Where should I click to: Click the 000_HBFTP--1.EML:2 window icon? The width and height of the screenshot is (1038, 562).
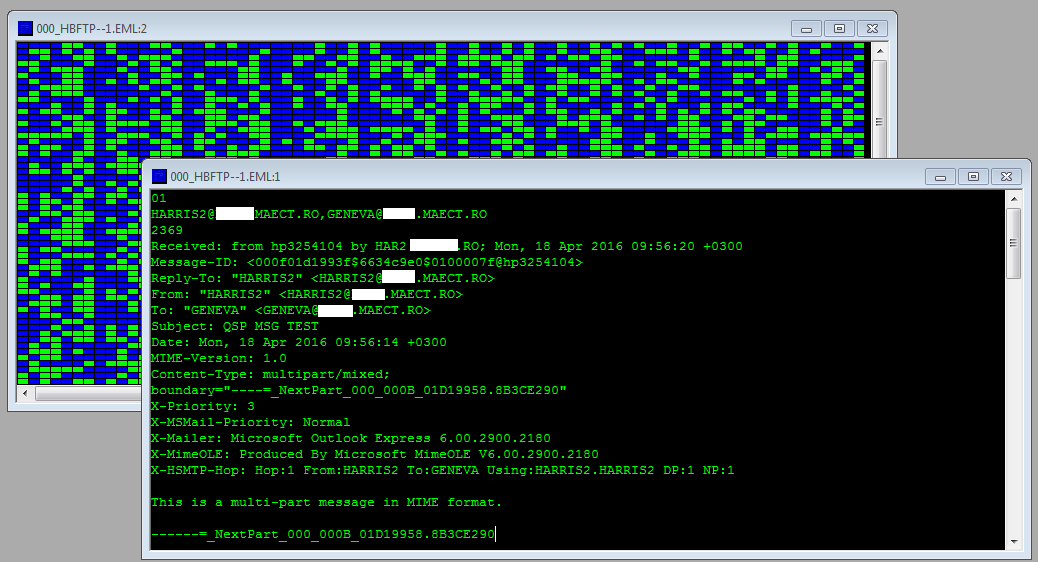[x=26, y=29]
